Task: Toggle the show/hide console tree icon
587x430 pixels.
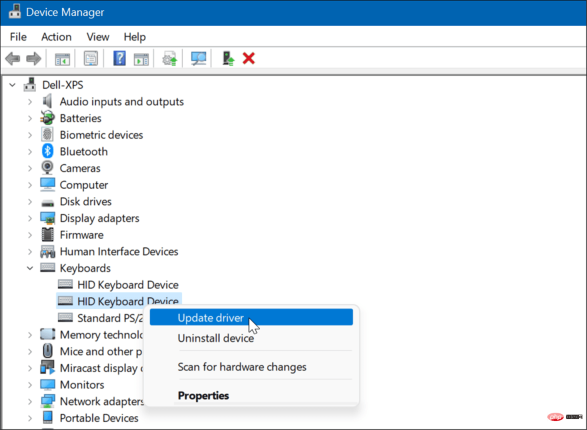Action: point(62,59)
